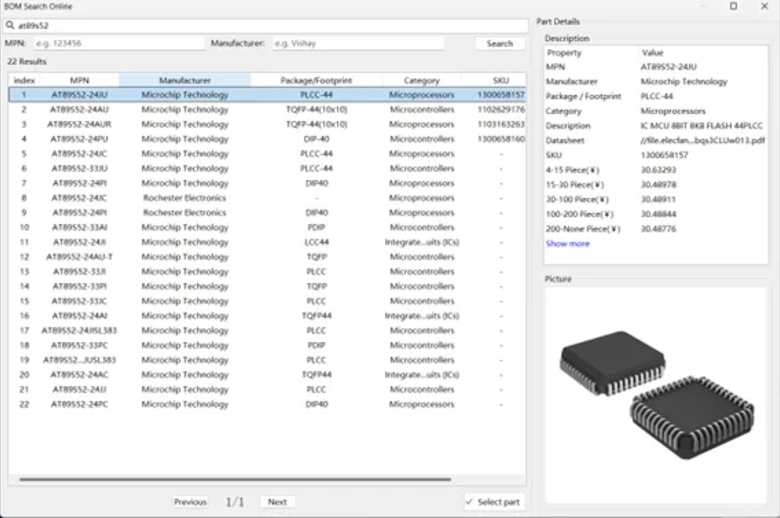The height and width of the screenshot is (518, 780).
Task: Sort results by Manufacturer column header
Action: 184,80
